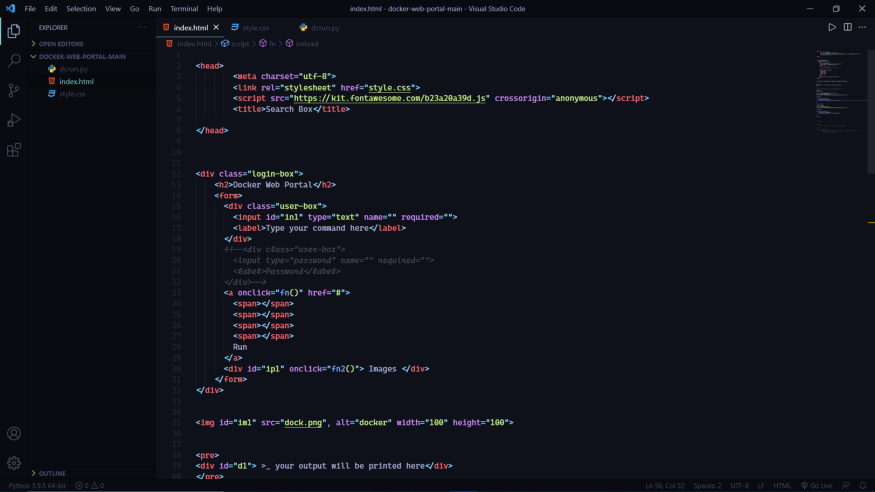Open the View menu
875x492 pixels.
pyautogui.click(x=113, y=8)
